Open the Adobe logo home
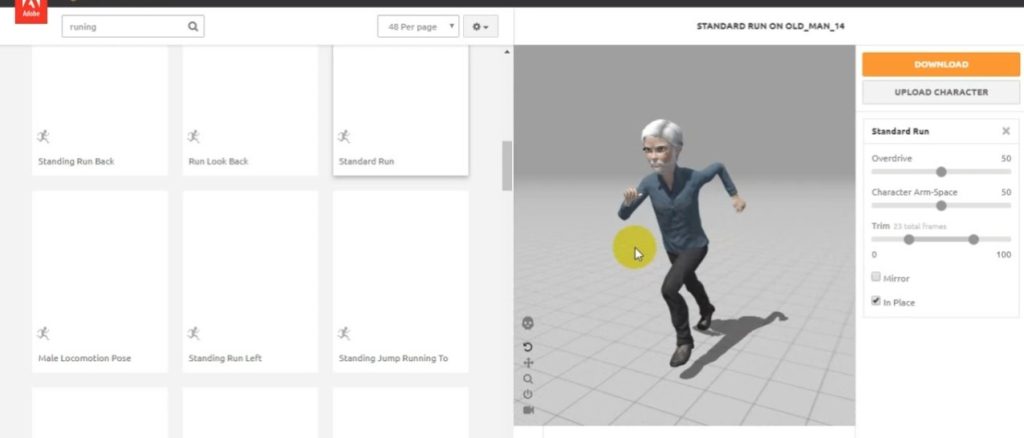1024x438 pixels. tap(31, 12)
